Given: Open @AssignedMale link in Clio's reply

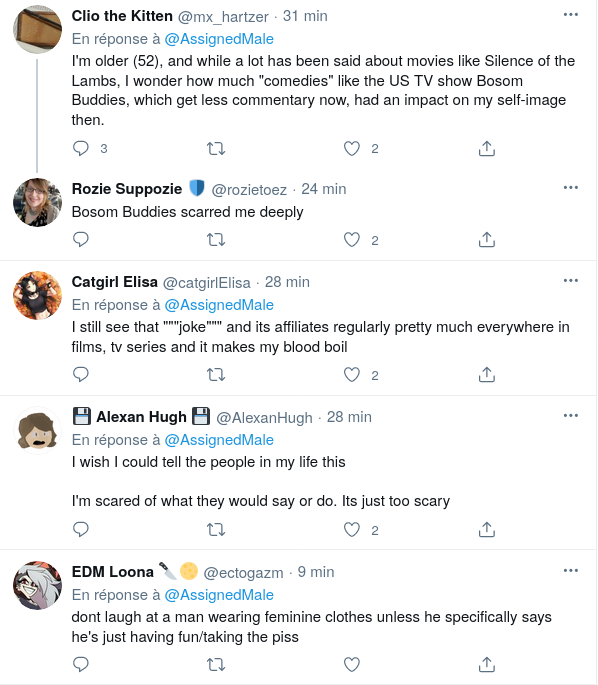Looking at the screenshot, I should [x=219, y=39].
